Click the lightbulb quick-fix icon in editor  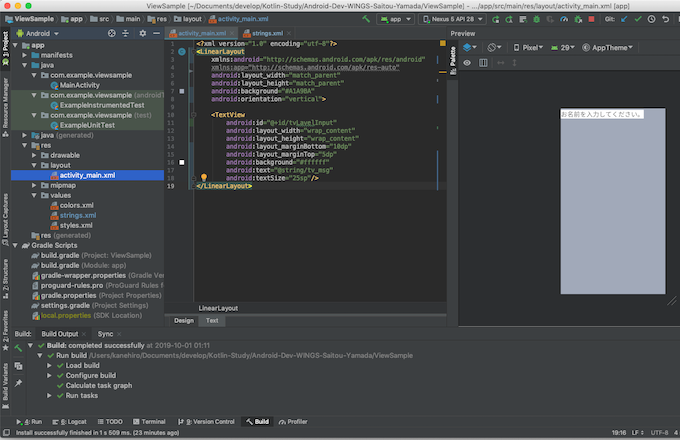203,177
